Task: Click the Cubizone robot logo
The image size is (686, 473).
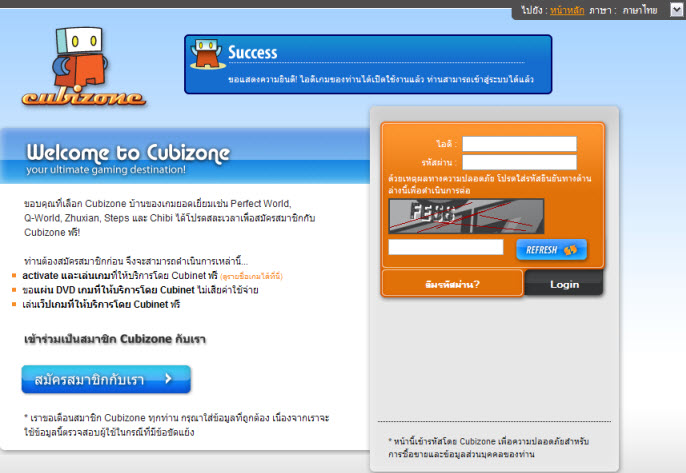Action: (84, 67)
